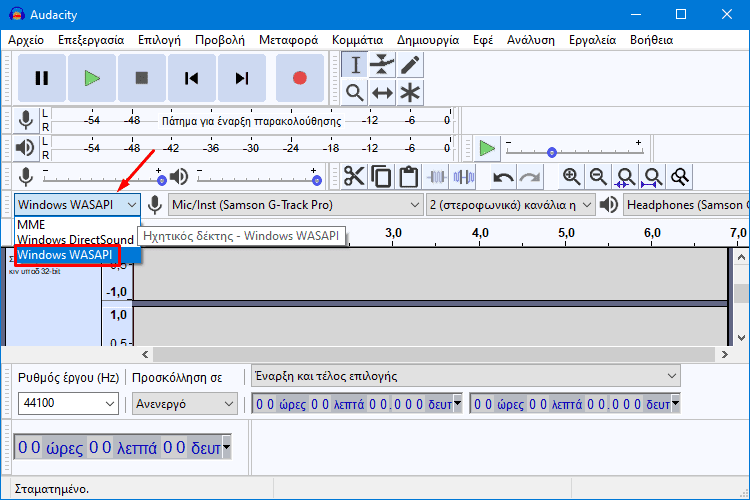Open the Ανάλυση menu
The image size is (750, 500).
coord(531,40)
